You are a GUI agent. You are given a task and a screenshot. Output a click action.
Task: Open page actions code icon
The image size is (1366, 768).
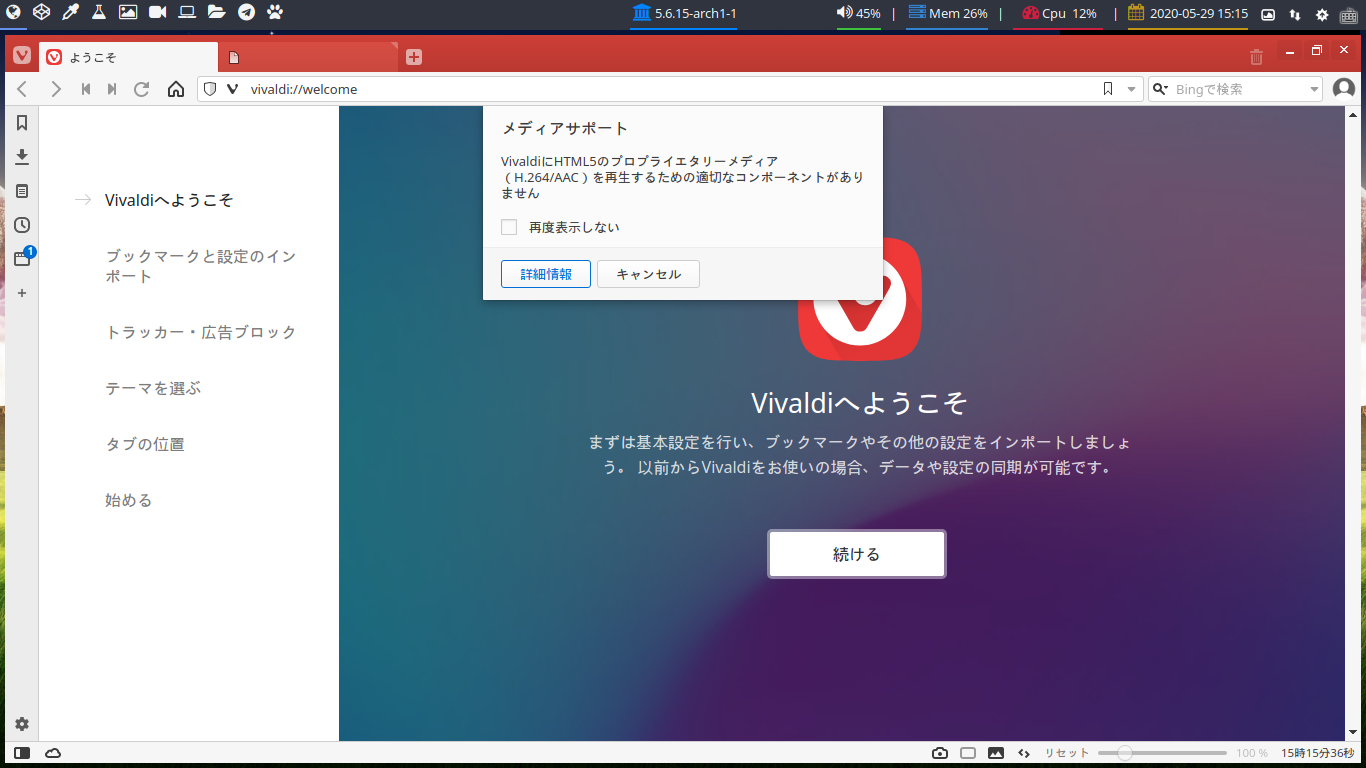coord(1024,753)
